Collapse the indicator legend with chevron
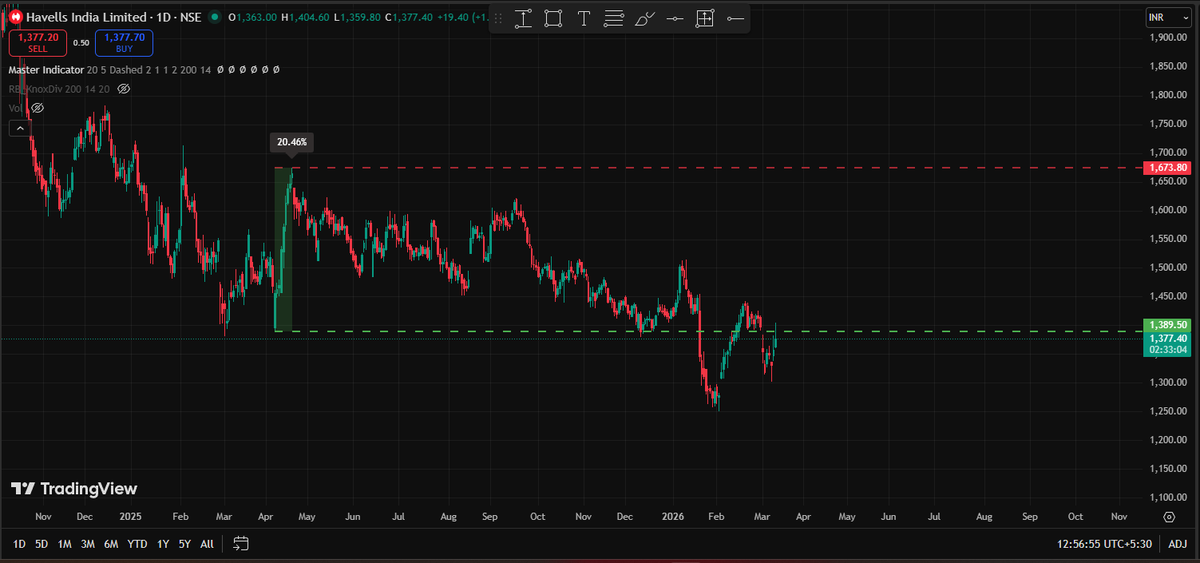The height and width of the screenshot is (563, 1200). [19, 127]
